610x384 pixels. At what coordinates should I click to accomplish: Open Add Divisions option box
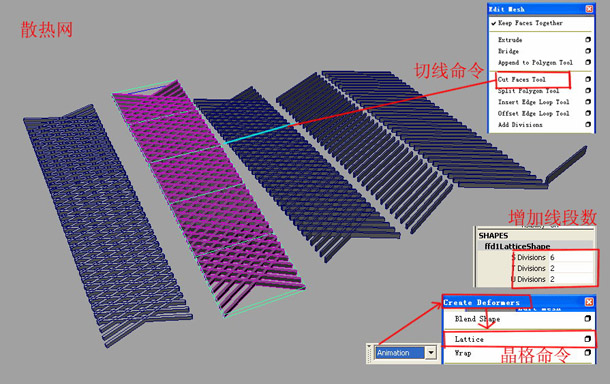pyautogui.click(x=588, y=124)
